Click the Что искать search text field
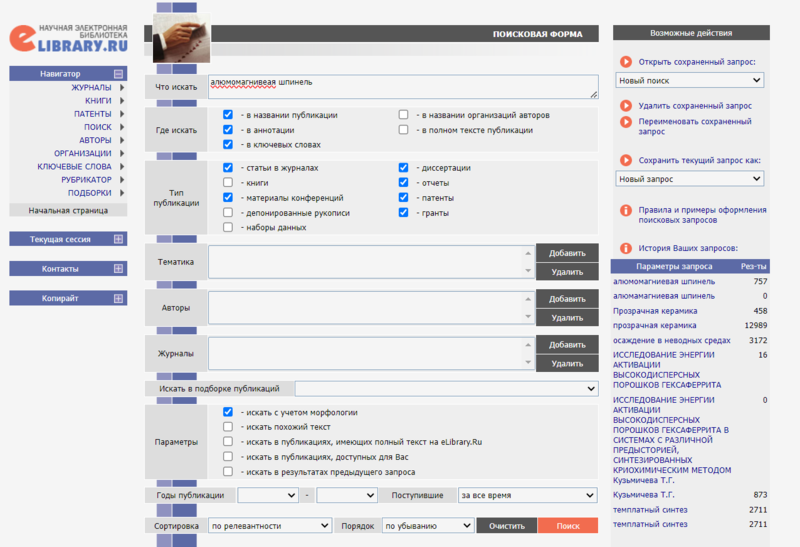800x547 pixels. click(402, 87)
